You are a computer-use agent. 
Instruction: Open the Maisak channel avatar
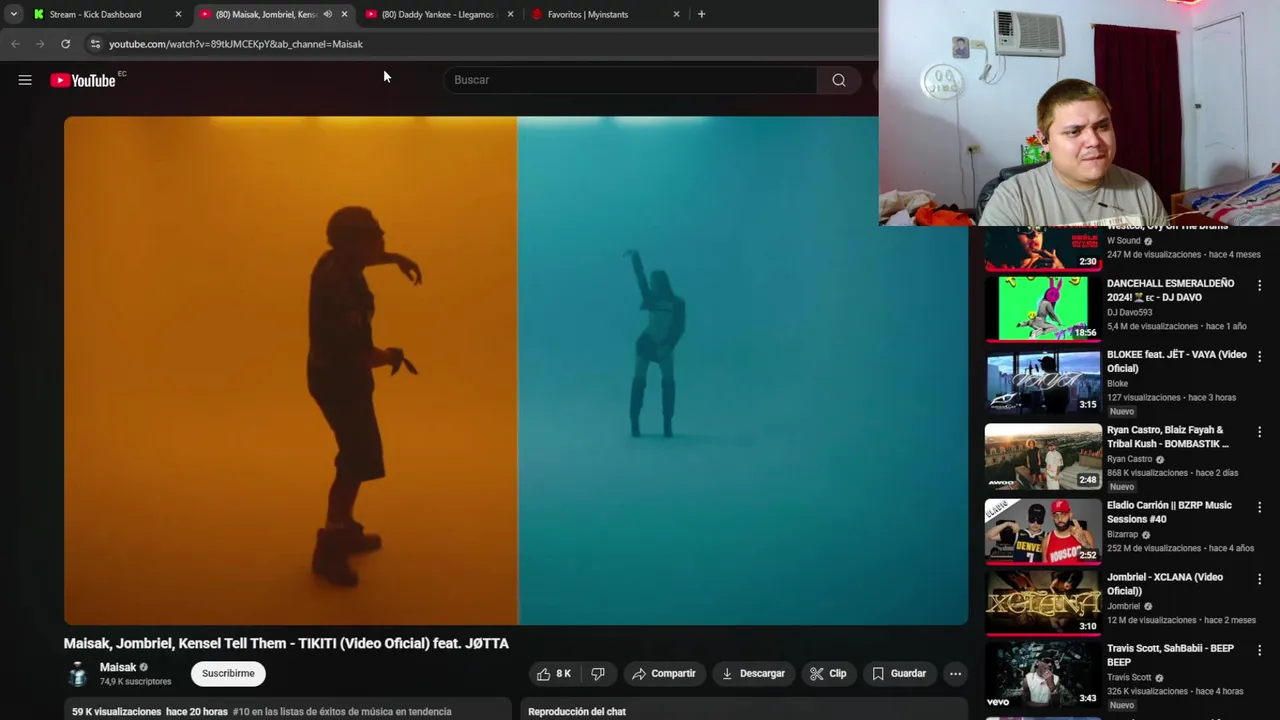77,674
